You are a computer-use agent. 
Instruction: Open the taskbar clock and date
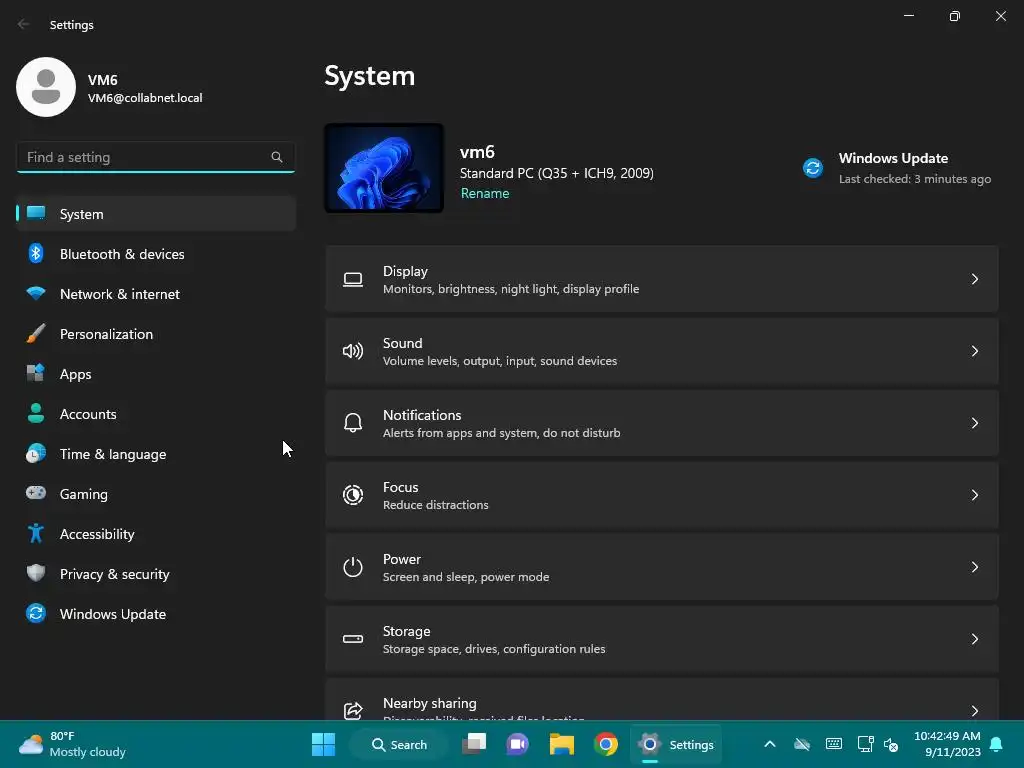click(947, 744)
